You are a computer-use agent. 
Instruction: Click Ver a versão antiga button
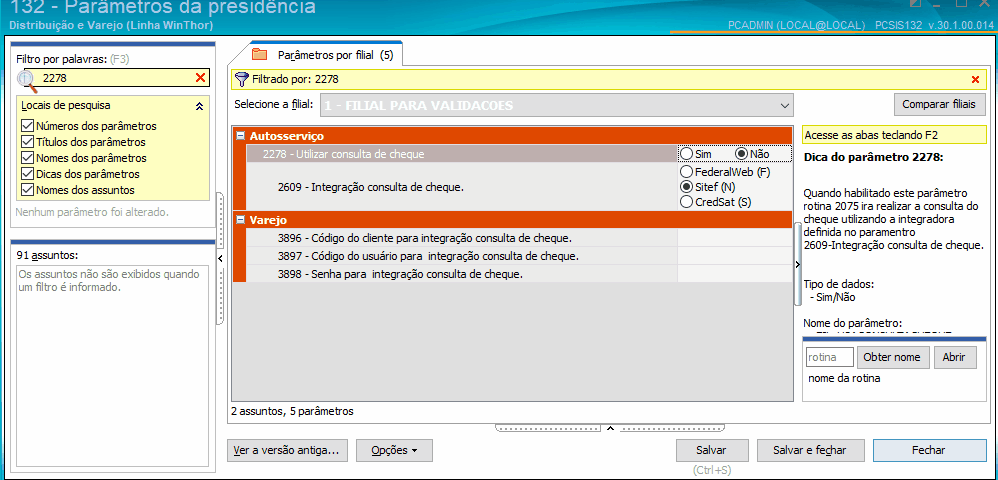click(286, 450)
